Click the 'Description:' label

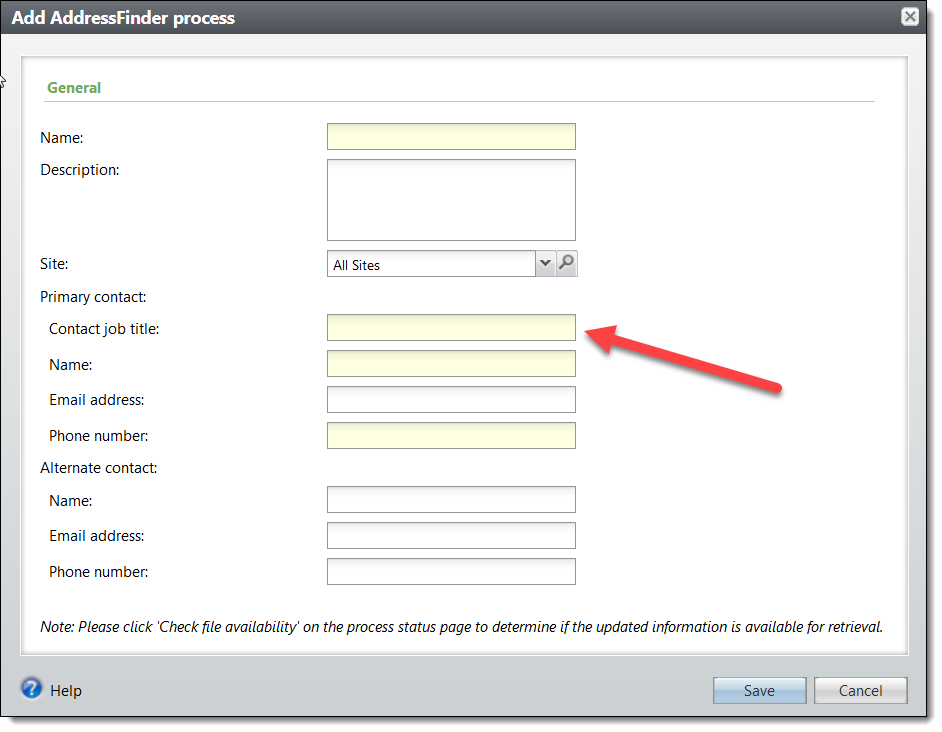80,170
